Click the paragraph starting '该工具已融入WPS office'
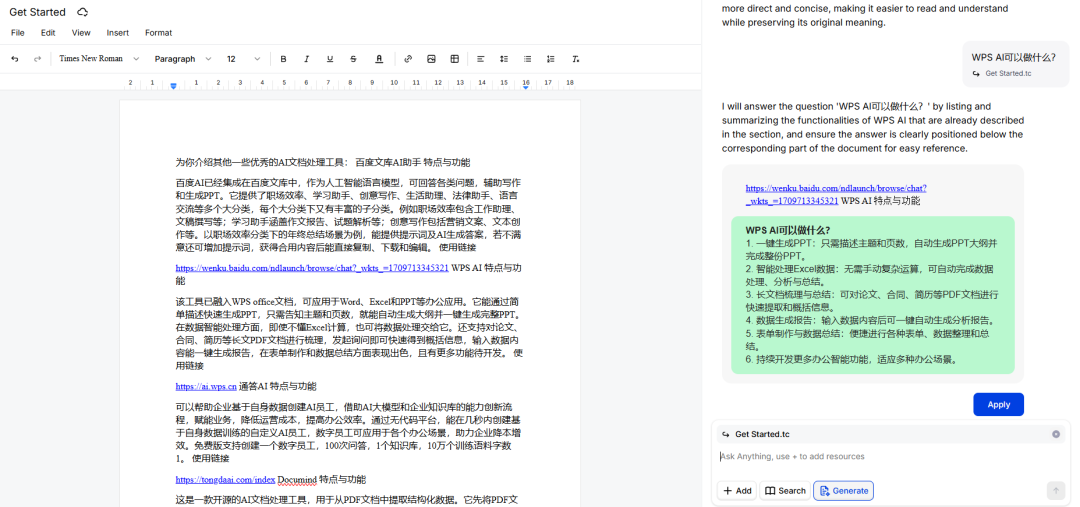 coord(349,333)
